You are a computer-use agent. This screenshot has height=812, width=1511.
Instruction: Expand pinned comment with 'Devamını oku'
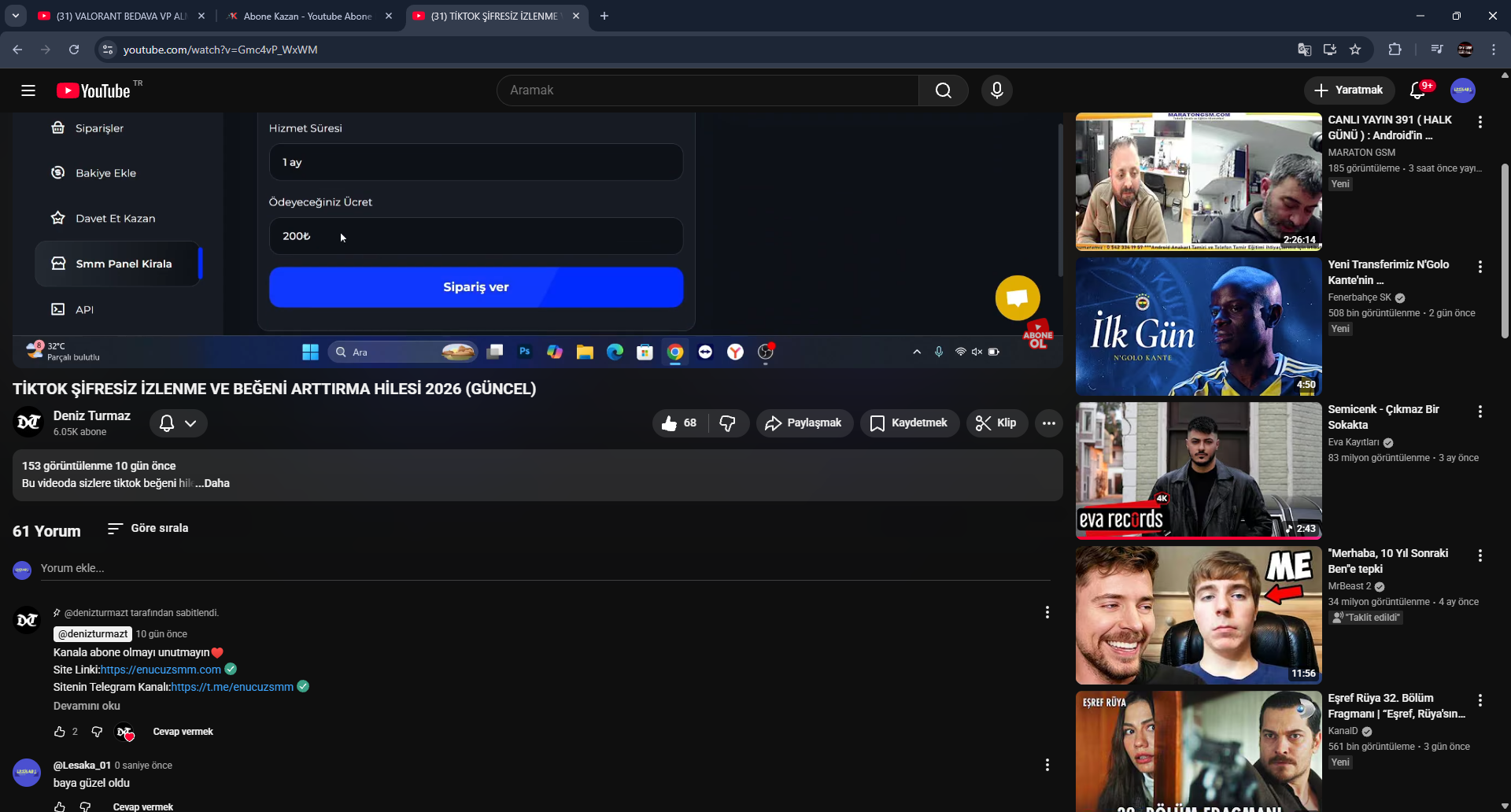87,706
